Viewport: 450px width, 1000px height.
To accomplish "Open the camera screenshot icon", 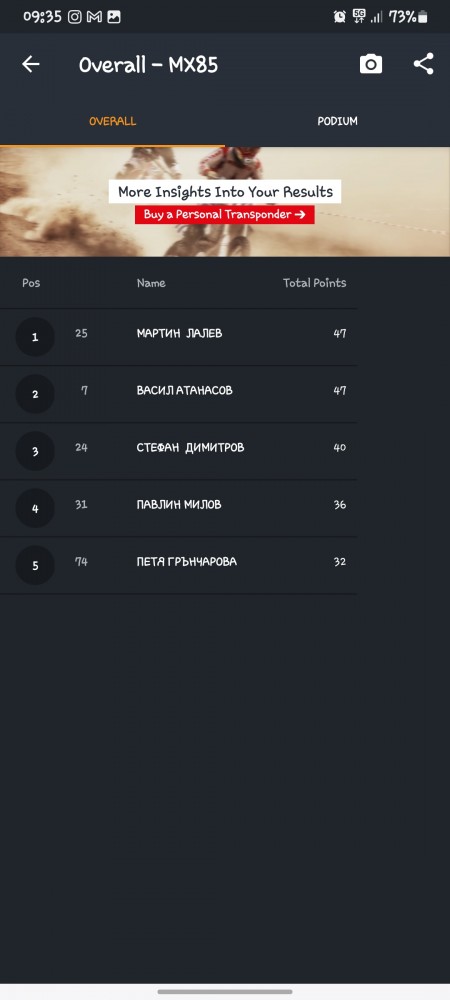I will click(x=371, y=64).
